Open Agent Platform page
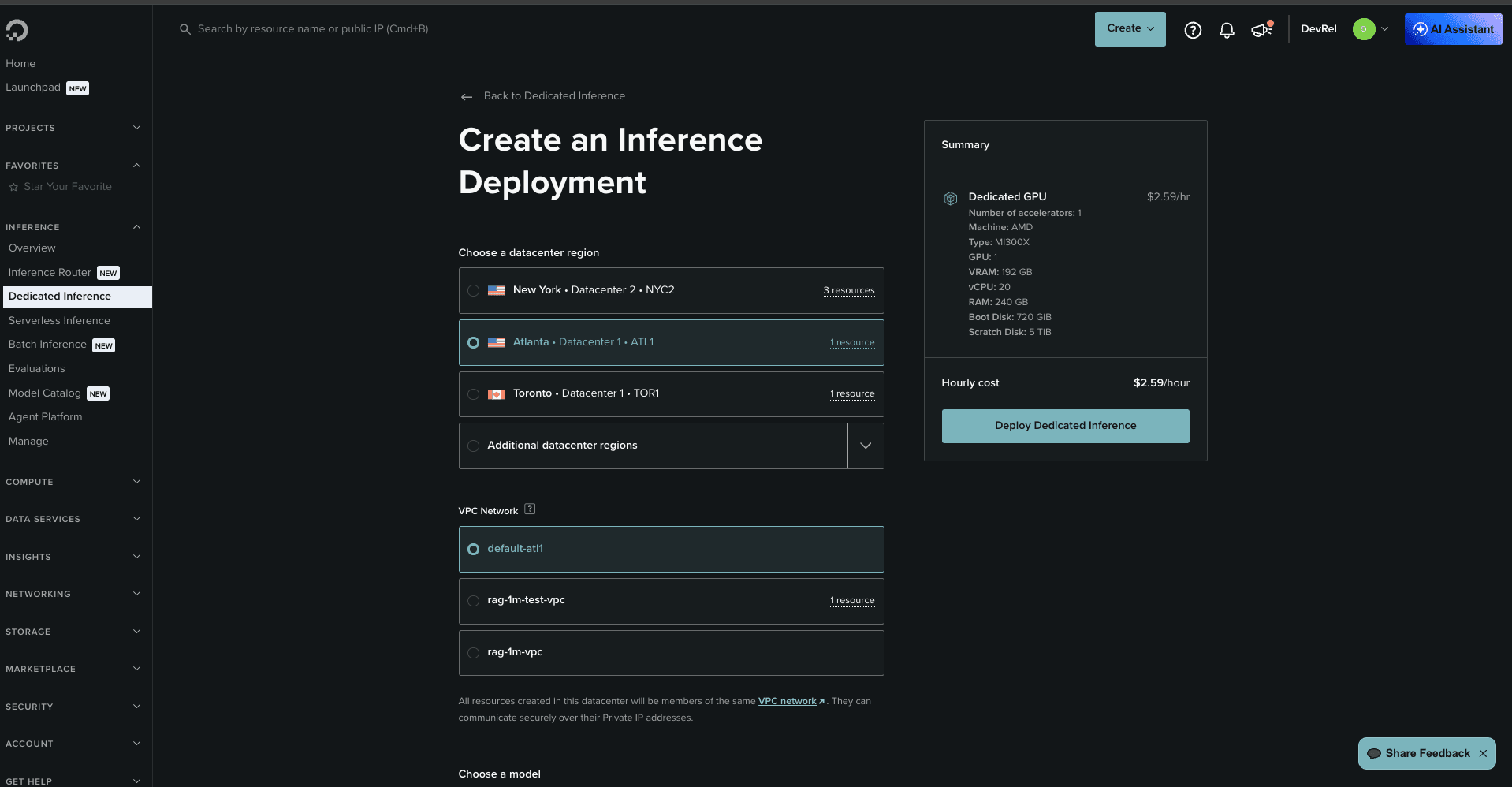Screen dimensions: 1512x787 click(x=46, y=416)
